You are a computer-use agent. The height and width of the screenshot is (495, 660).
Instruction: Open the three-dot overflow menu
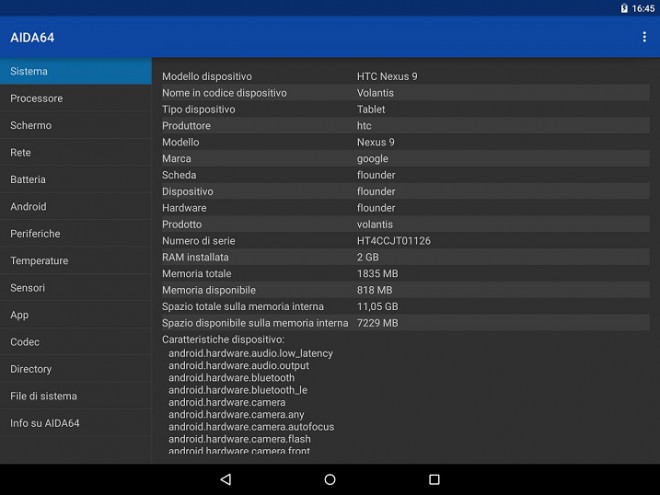[x=644, y=37]
